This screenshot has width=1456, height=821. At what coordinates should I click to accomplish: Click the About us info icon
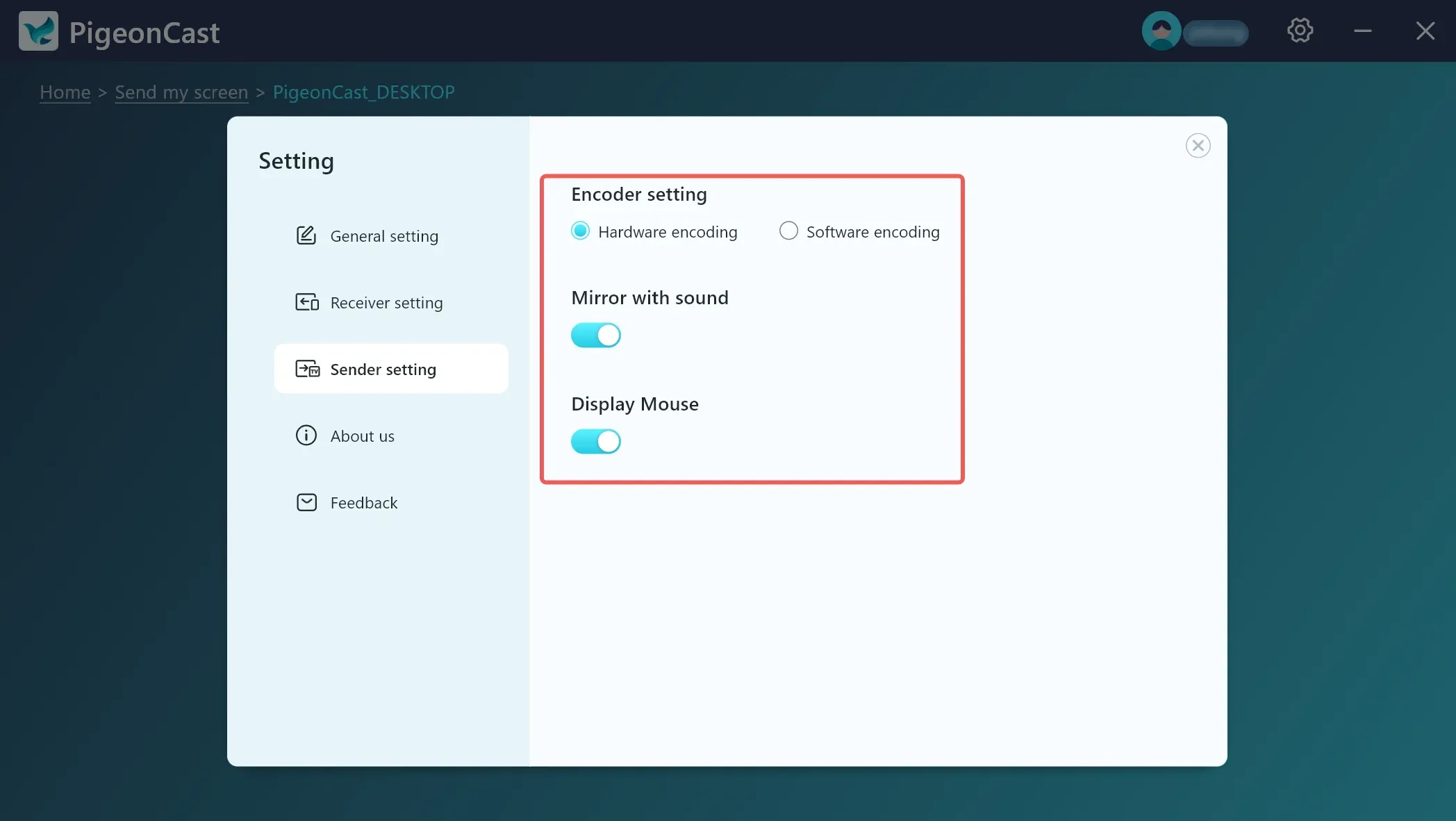pos(306,436)
